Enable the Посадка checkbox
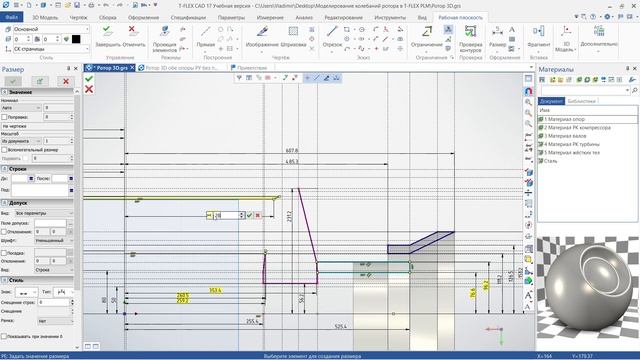This screenshot has height=360, width=640. coord(4,253)
